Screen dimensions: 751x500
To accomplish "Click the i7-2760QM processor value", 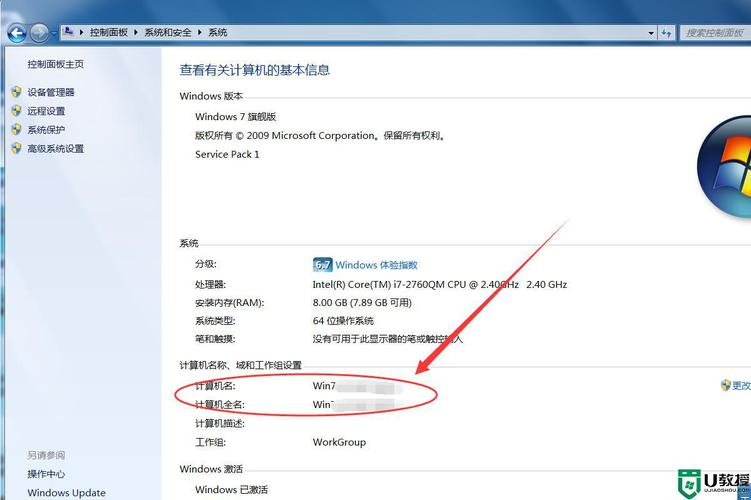I will 440,284.
